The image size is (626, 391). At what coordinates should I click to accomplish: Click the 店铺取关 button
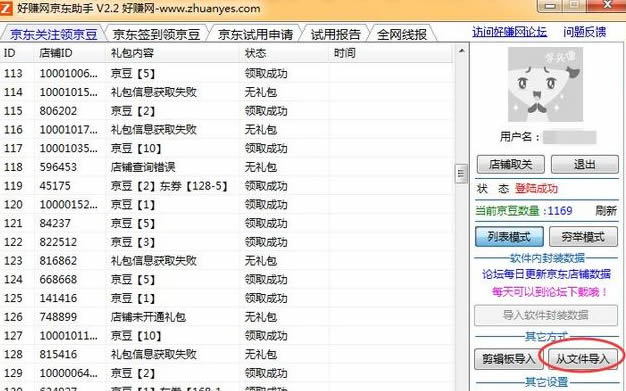point(511,164)
